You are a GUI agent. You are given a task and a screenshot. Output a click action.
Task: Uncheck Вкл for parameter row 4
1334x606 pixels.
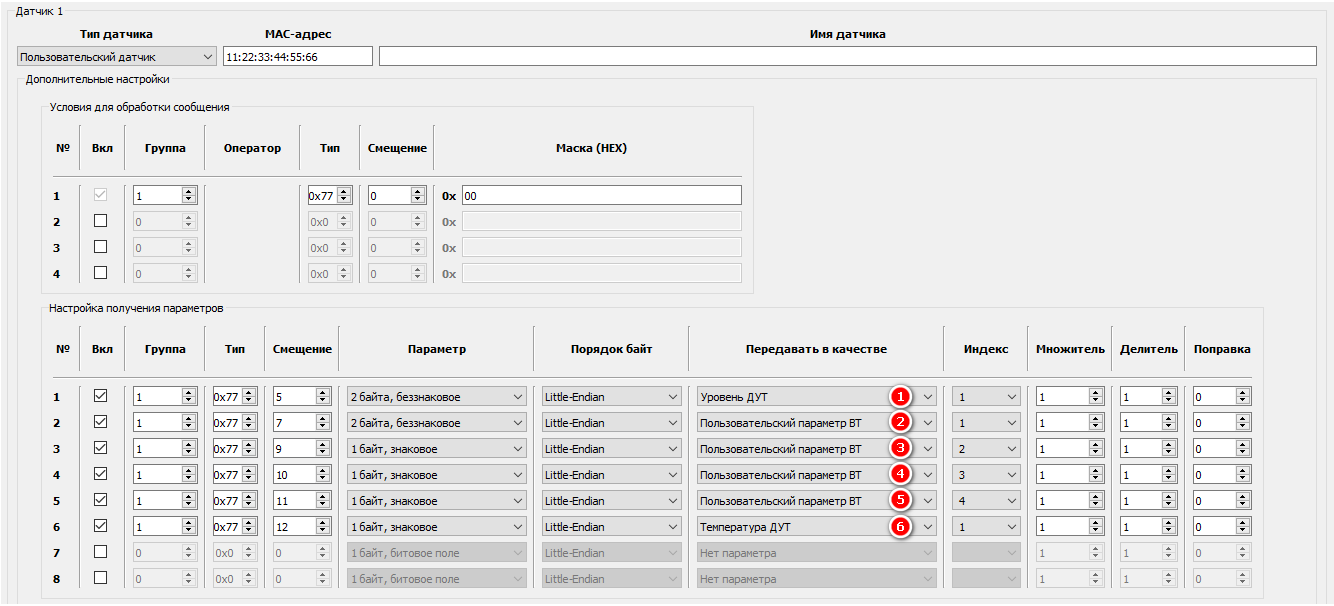point(100,474)
